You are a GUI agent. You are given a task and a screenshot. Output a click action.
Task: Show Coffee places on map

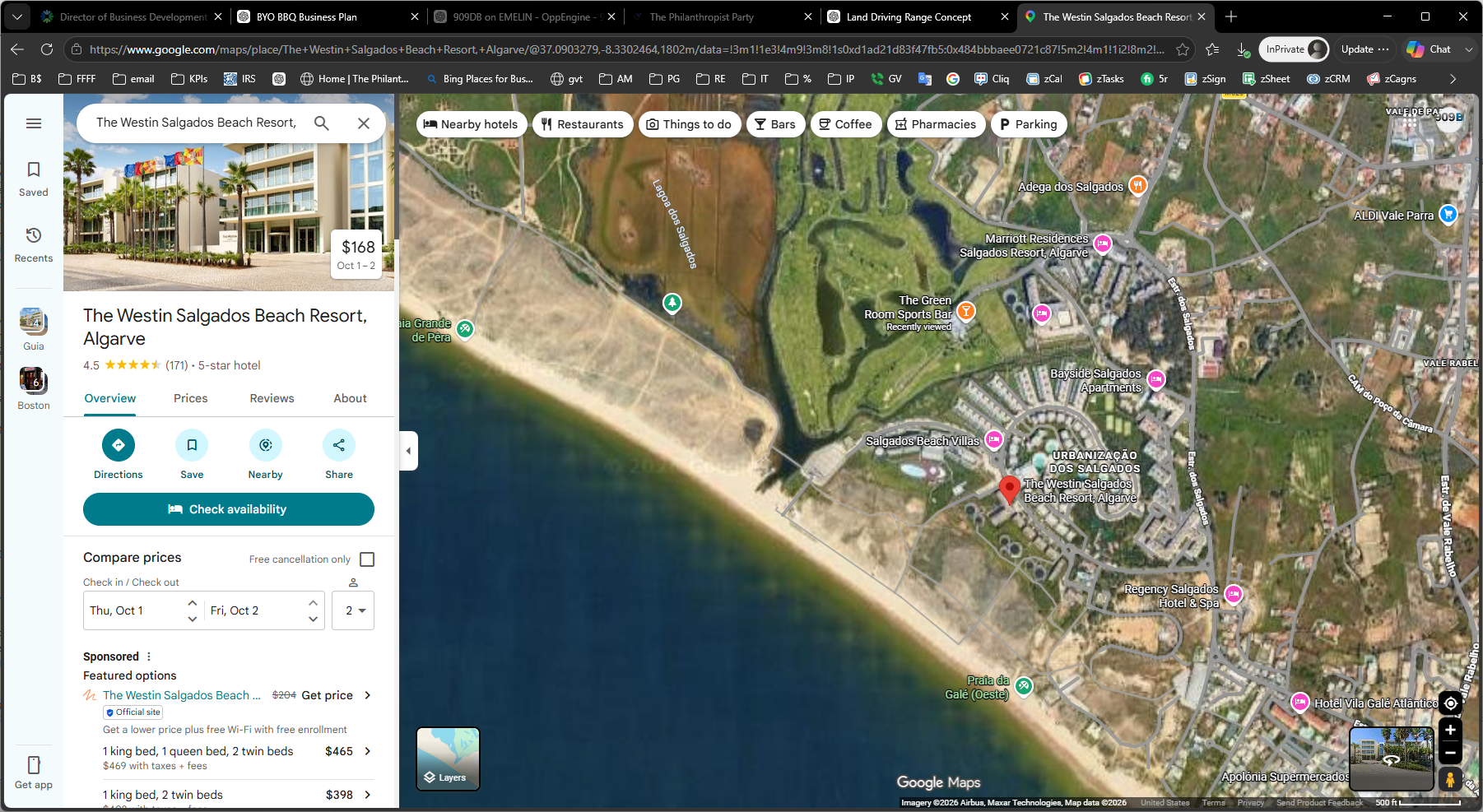[x=846, y=124]
